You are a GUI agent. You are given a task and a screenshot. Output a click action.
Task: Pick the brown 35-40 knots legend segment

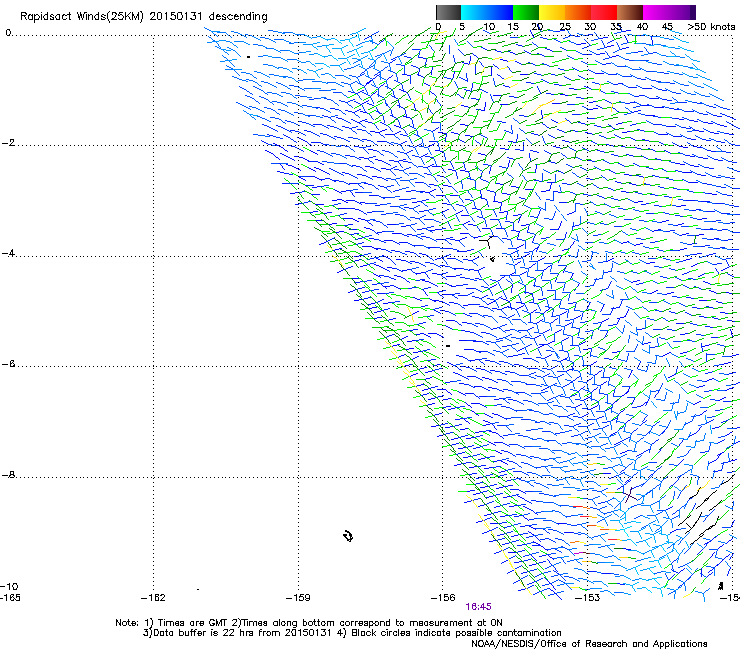pyautogui.click(x=630, y=12)
